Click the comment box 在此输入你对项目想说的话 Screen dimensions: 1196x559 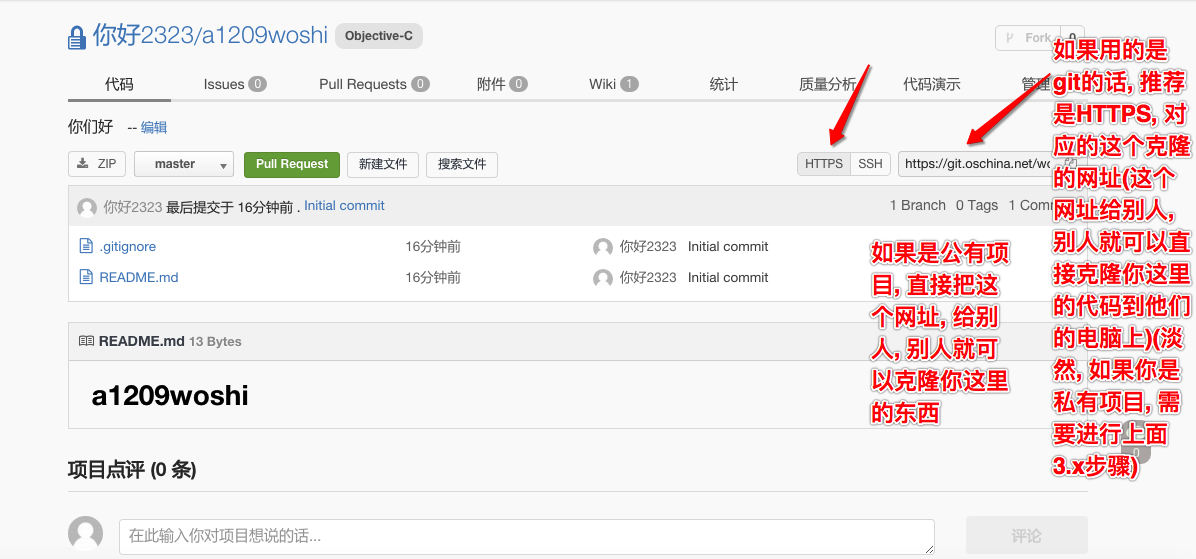tap(526, 536)
